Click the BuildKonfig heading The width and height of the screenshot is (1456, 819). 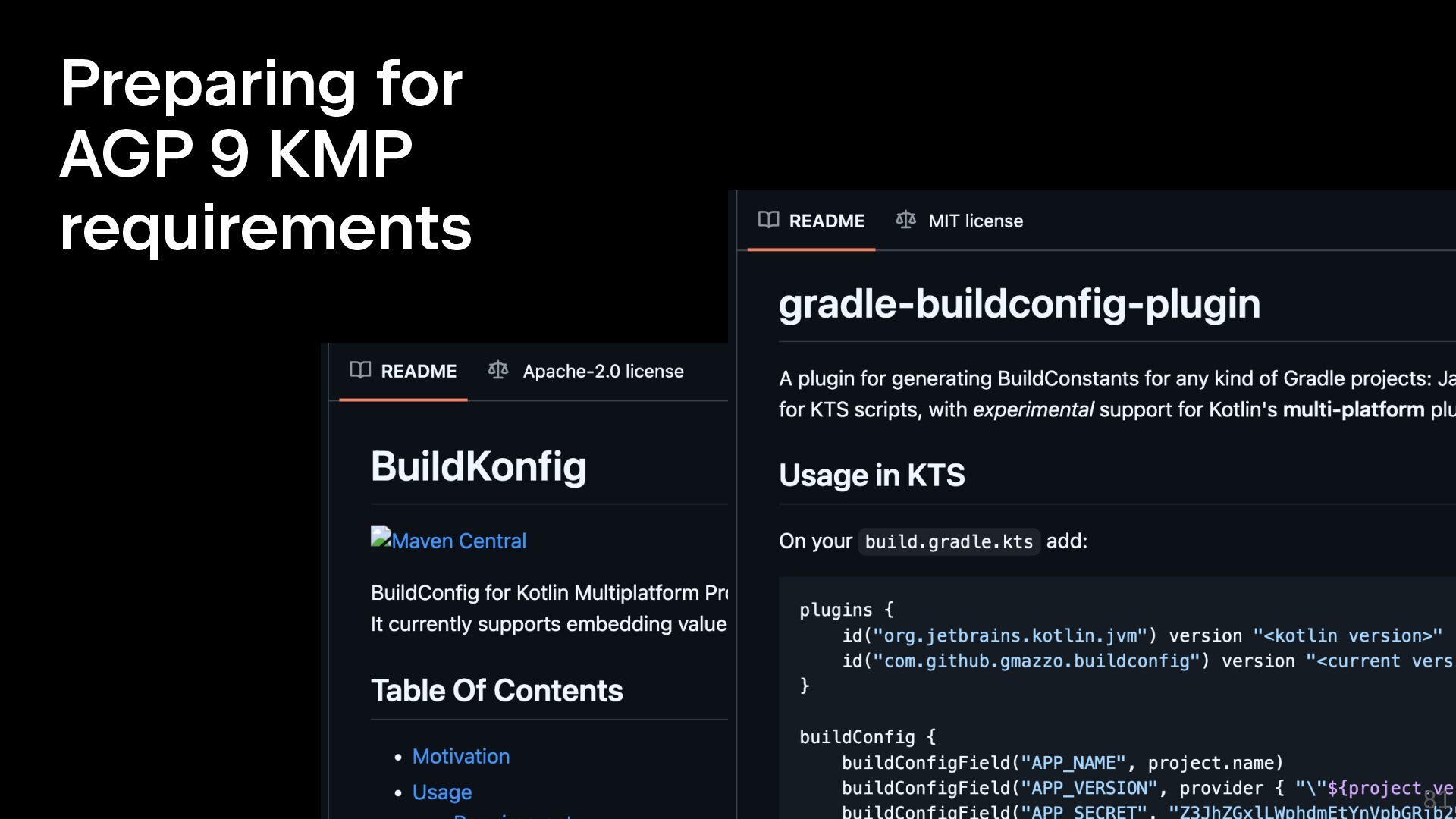pyautogui.click(x=478, y=466)
